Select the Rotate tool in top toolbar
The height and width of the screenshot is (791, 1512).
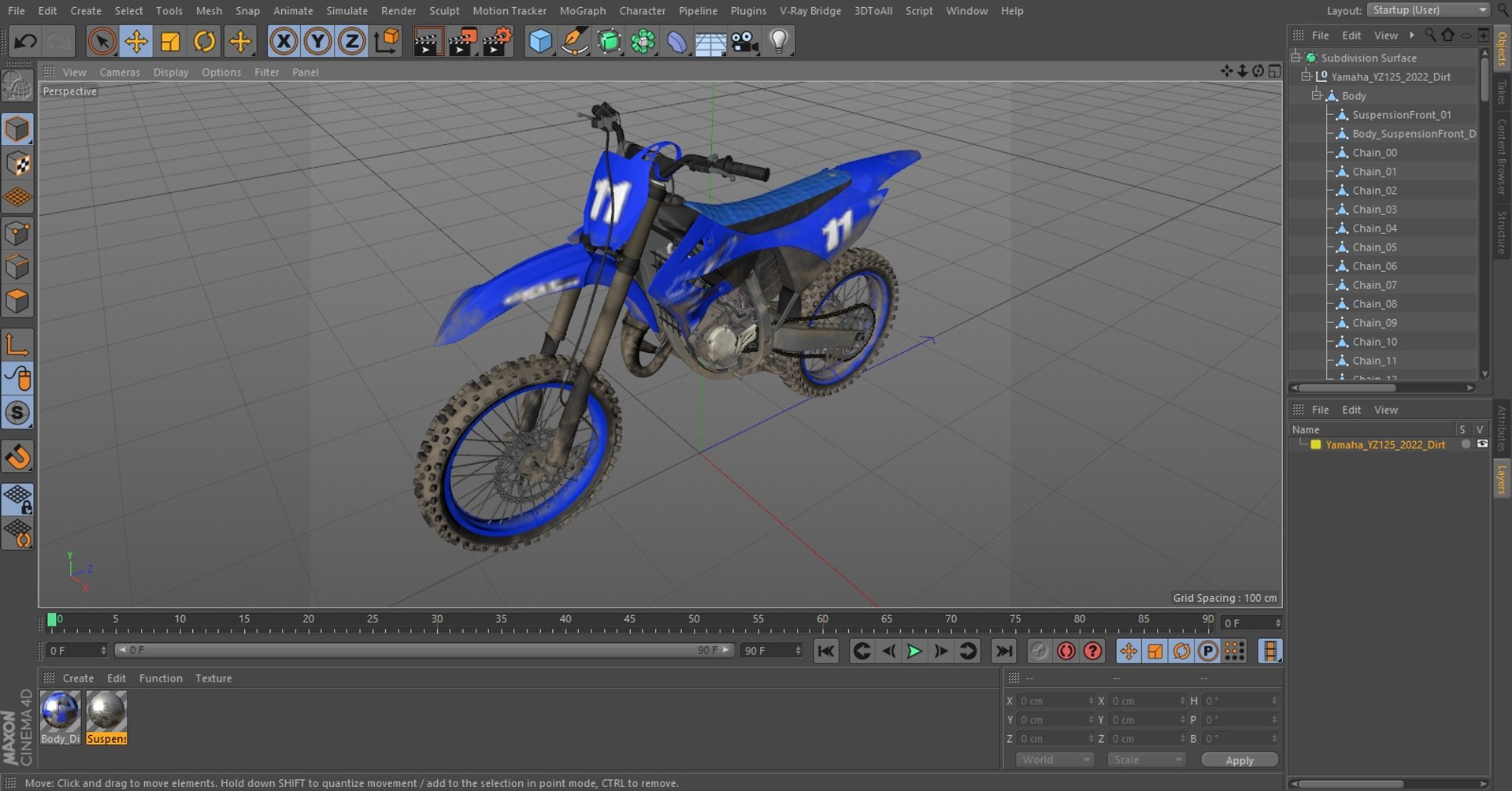[205, 41]
